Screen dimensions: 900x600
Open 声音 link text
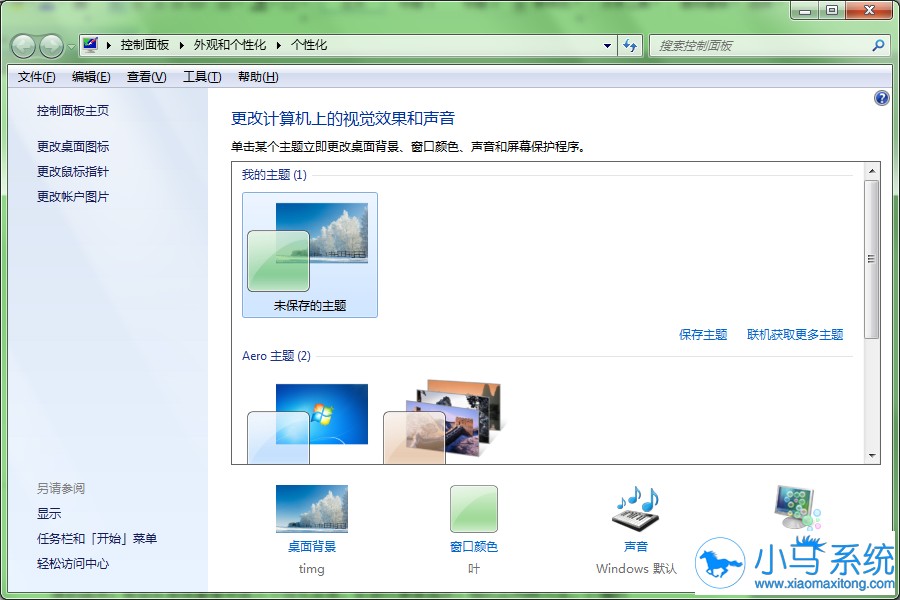636,547
